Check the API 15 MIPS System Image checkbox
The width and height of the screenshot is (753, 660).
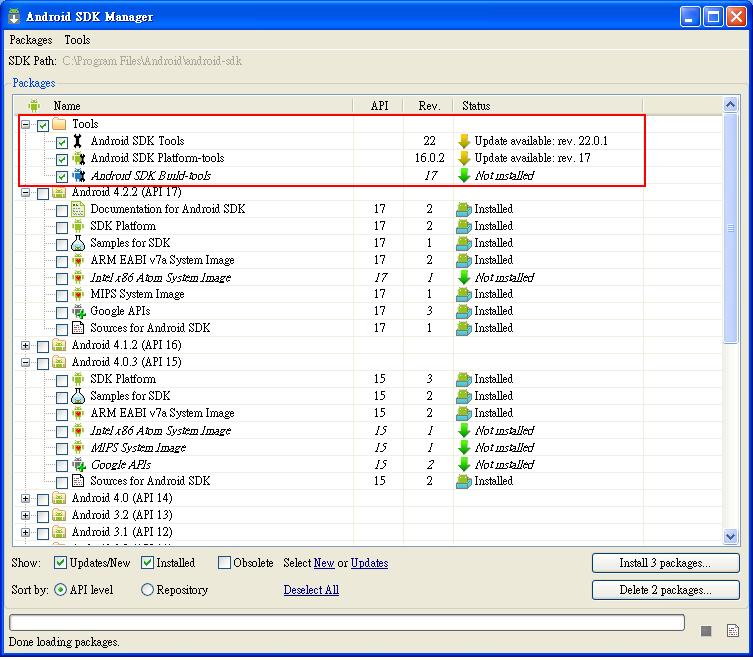pyautogui.click(x=61, y=449)
